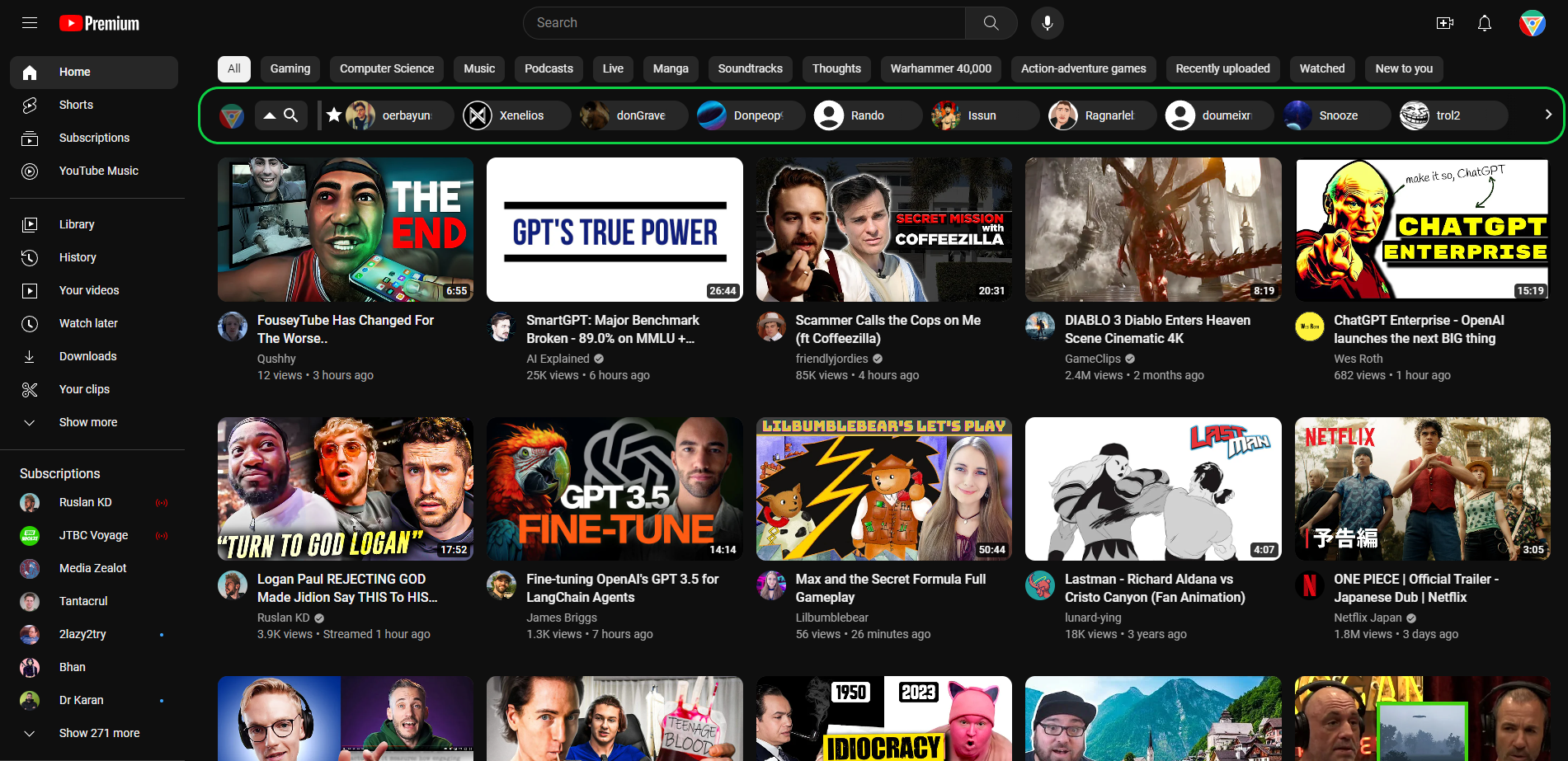Click into the Search field
1568x761 pixels.
pyautogui.click(x=744, y=23)
